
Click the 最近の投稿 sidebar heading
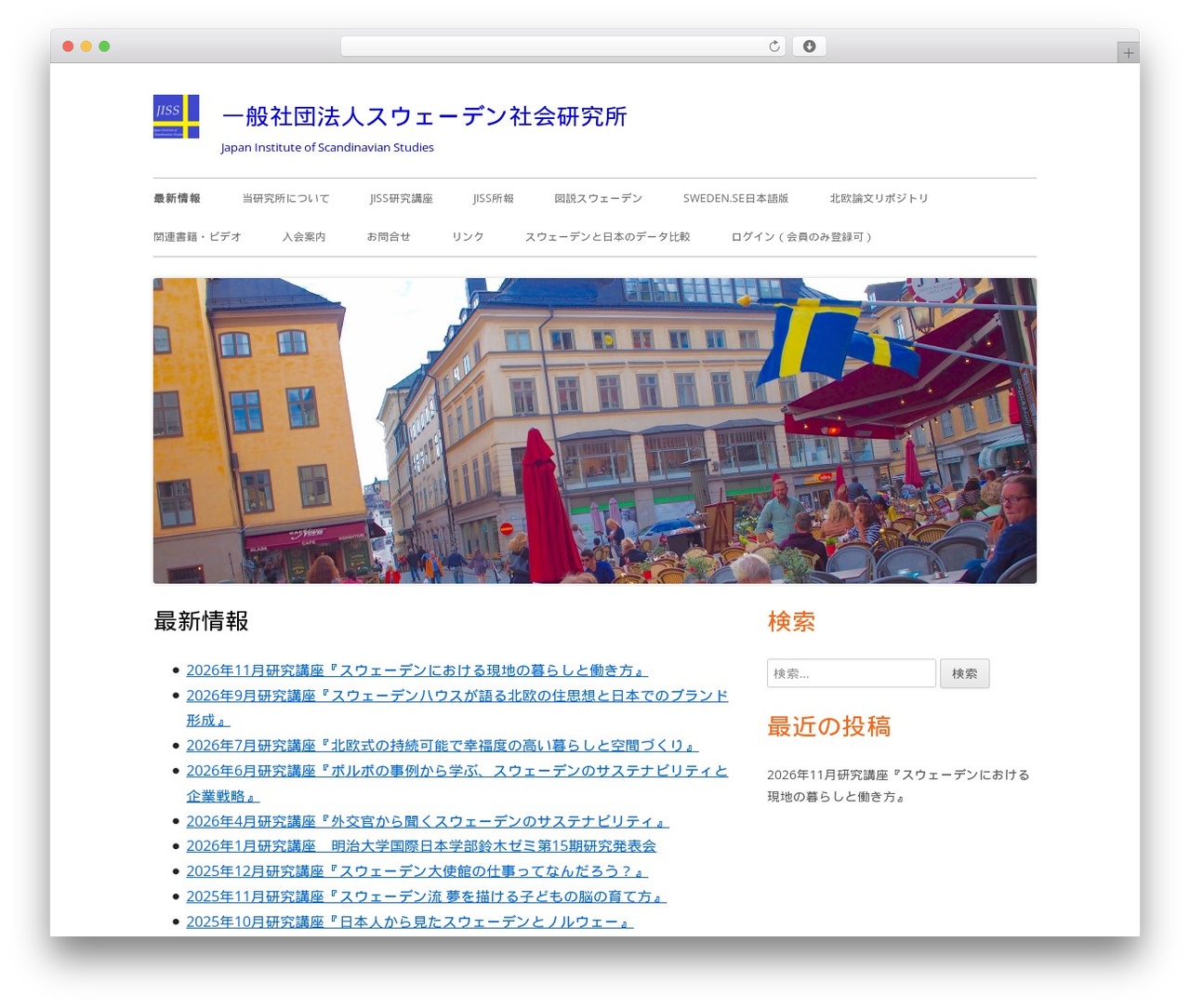(828, 726)
